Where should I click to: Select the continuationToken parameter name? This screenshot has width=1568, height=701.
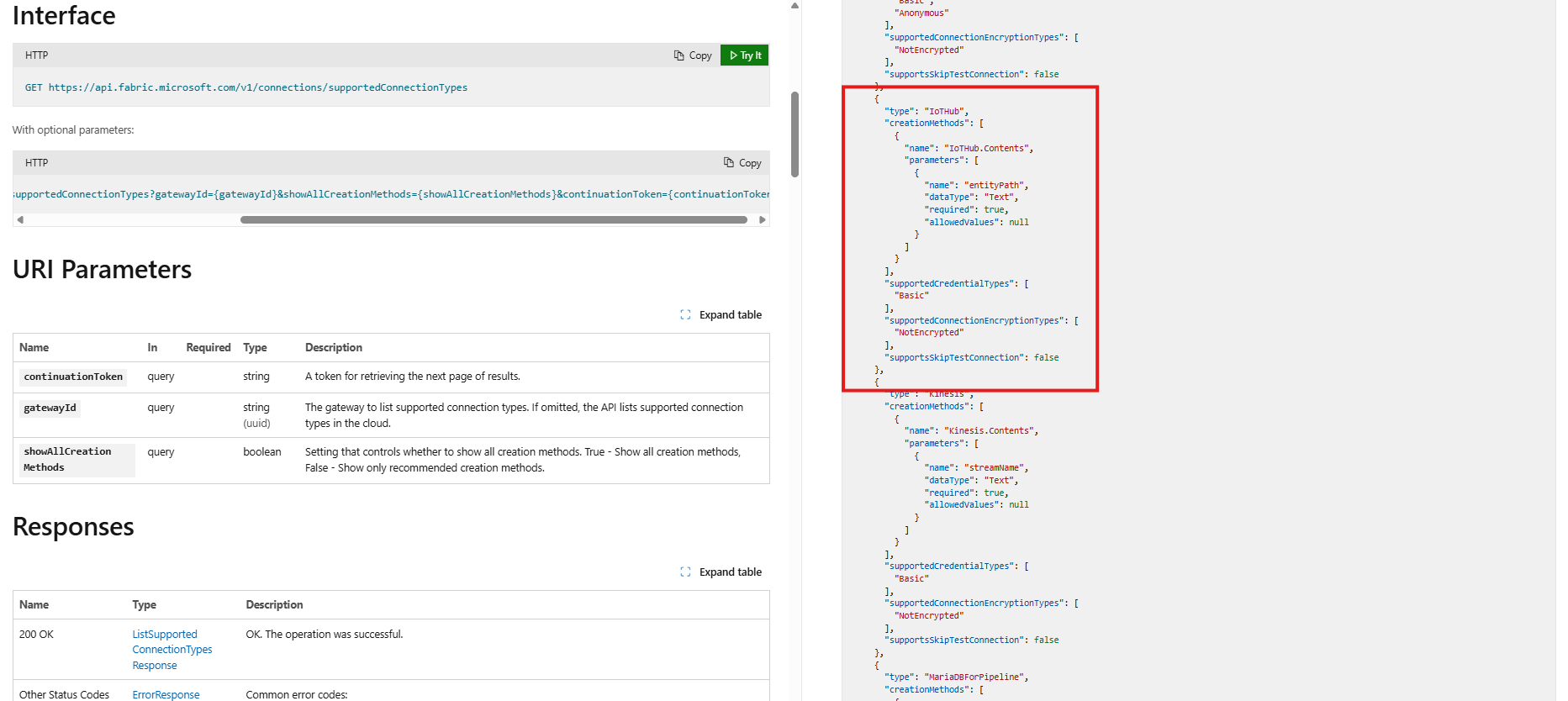pyautogui.click(x=73, y=377)
